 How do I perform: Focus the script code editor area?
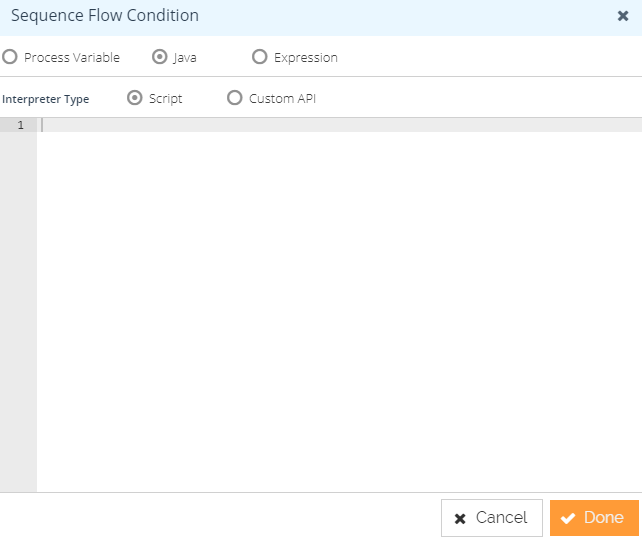tap(339, 300)
